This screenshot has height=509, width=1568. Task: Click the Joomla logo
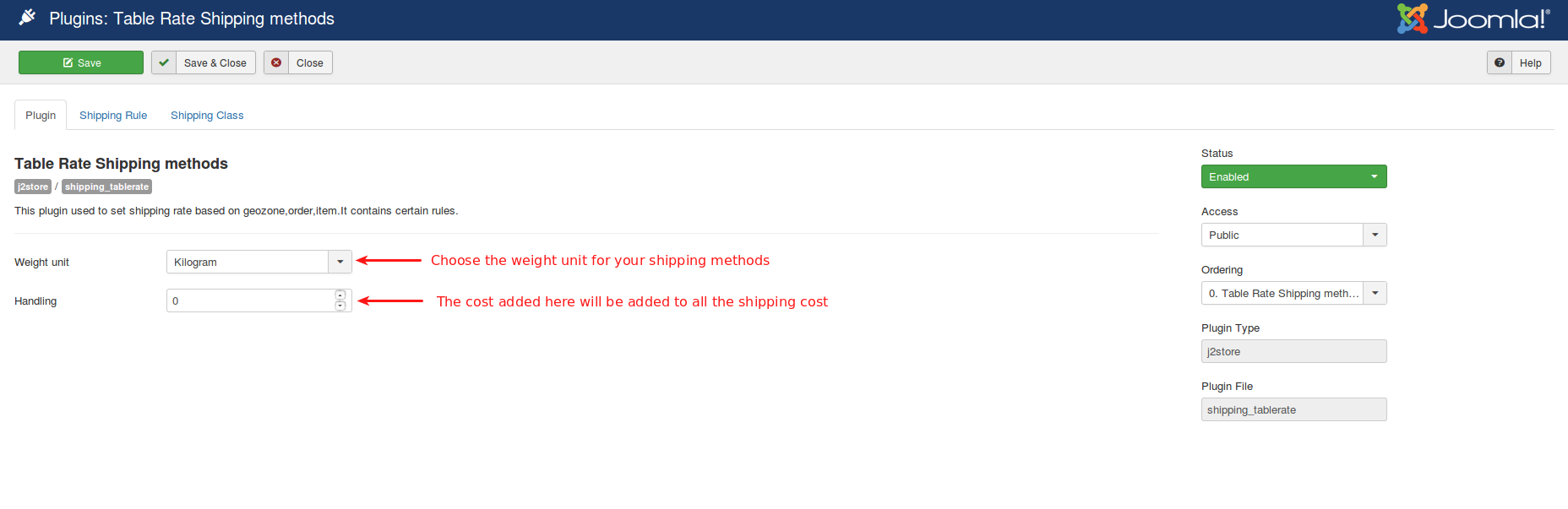coord(1473,19)
